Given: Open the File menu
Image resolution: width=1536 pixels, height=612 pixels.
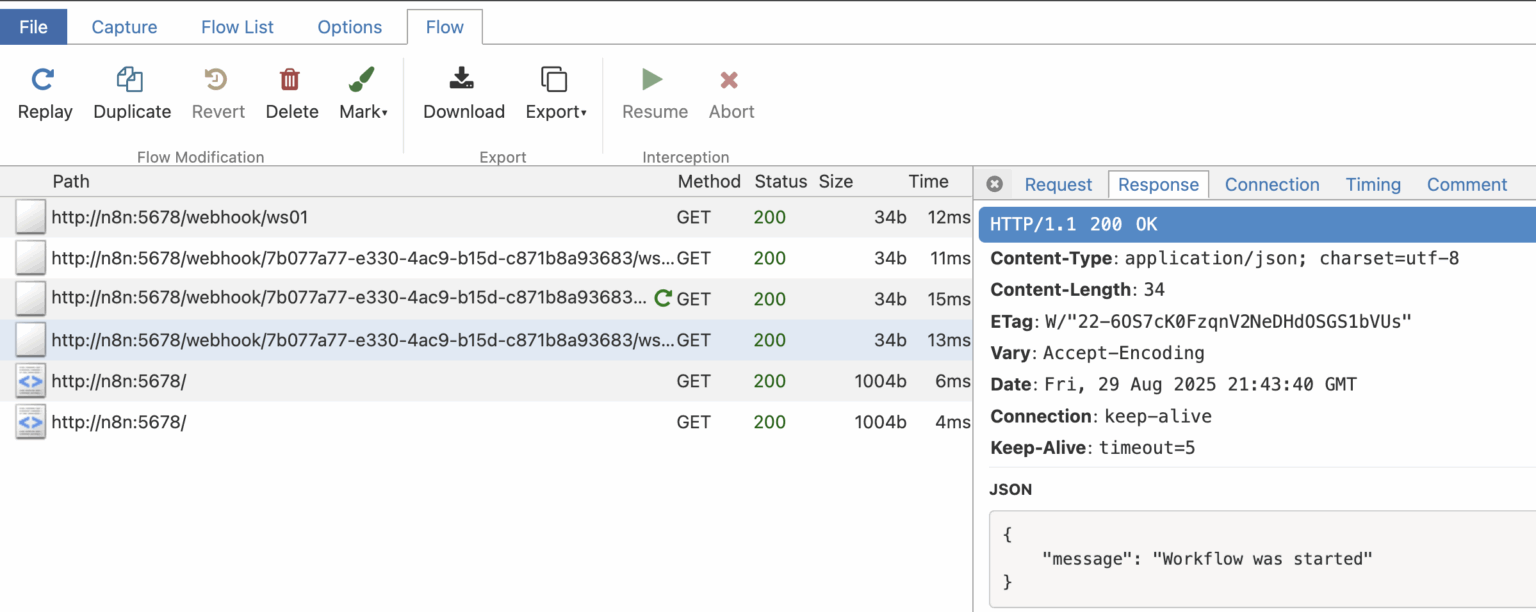Looking at the screenshot, I should tap(33, 27).
